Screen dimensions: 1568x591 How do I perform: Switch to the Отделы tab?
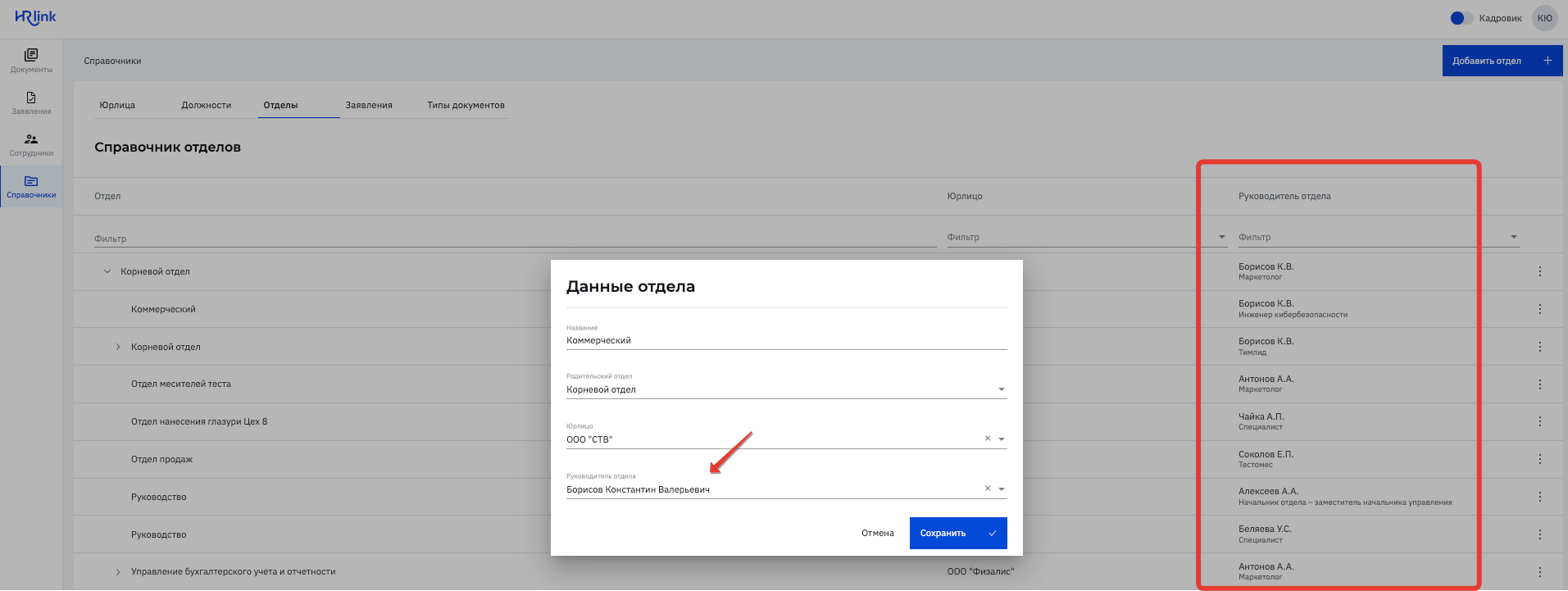point(280,105)
